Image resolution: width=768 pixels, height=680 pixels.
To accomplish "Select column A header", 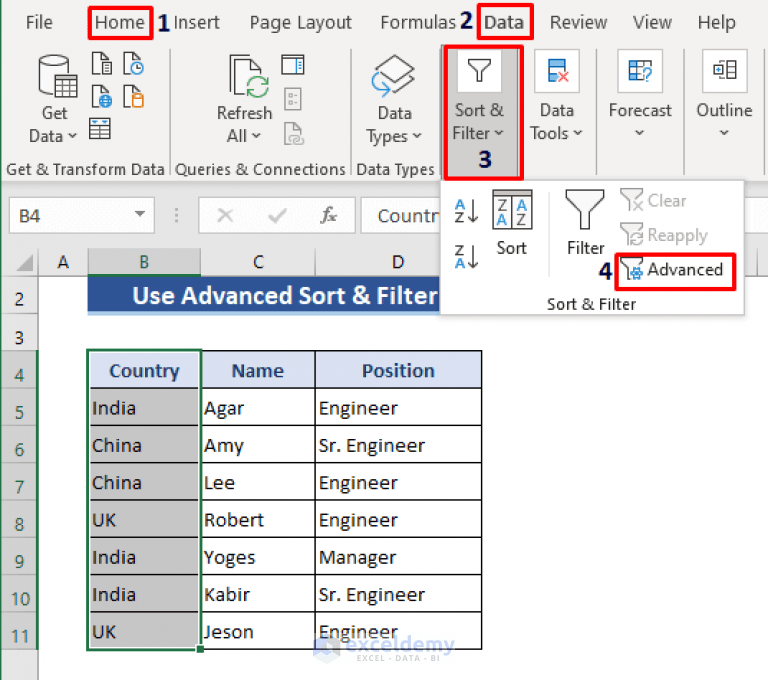I will tap(63, 262).
